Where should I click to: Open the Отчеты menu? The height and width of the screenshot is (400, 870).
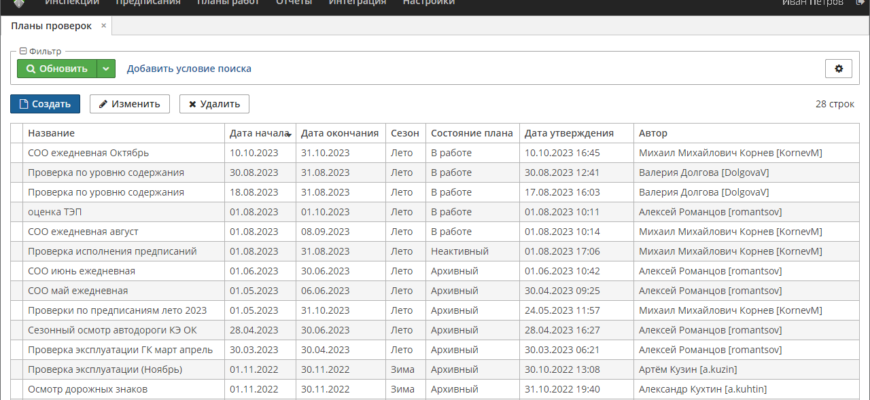[x=294, y=3]
